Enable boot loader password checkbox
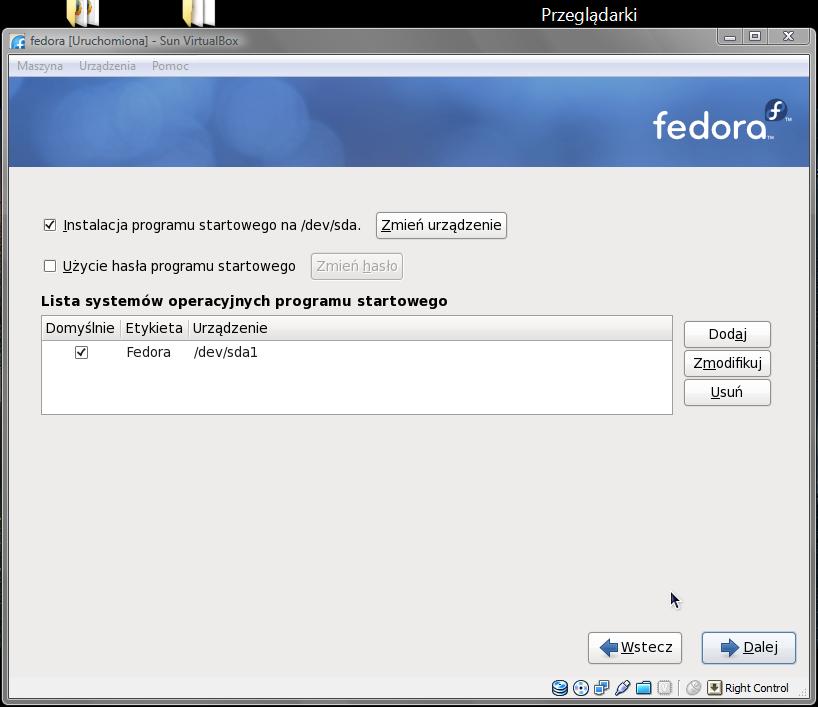The height and width of the screenshot is (707, 818). (50, 266)
